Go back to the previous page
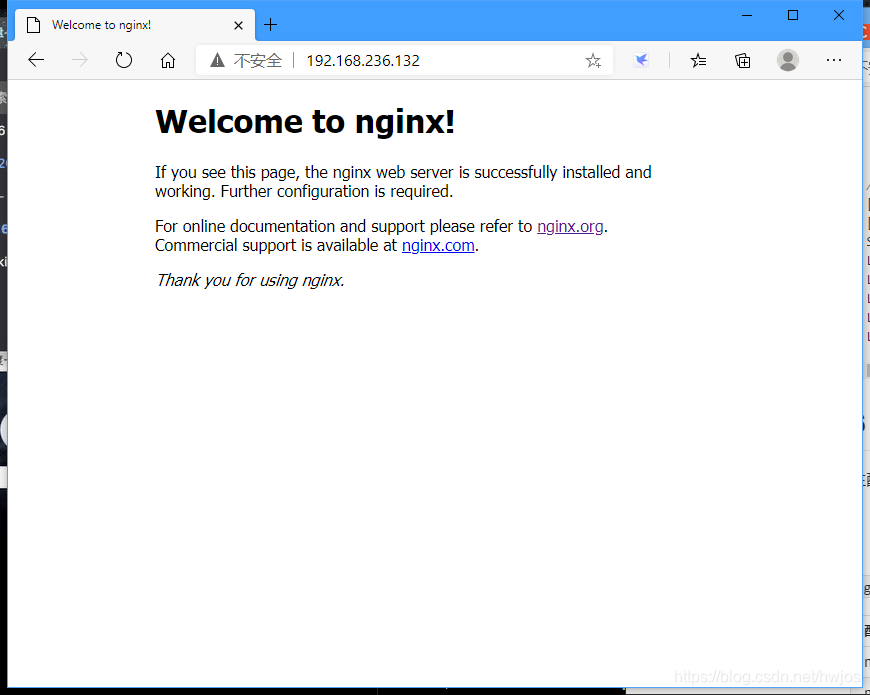This screenshot has height=695, width=870. 36,60
